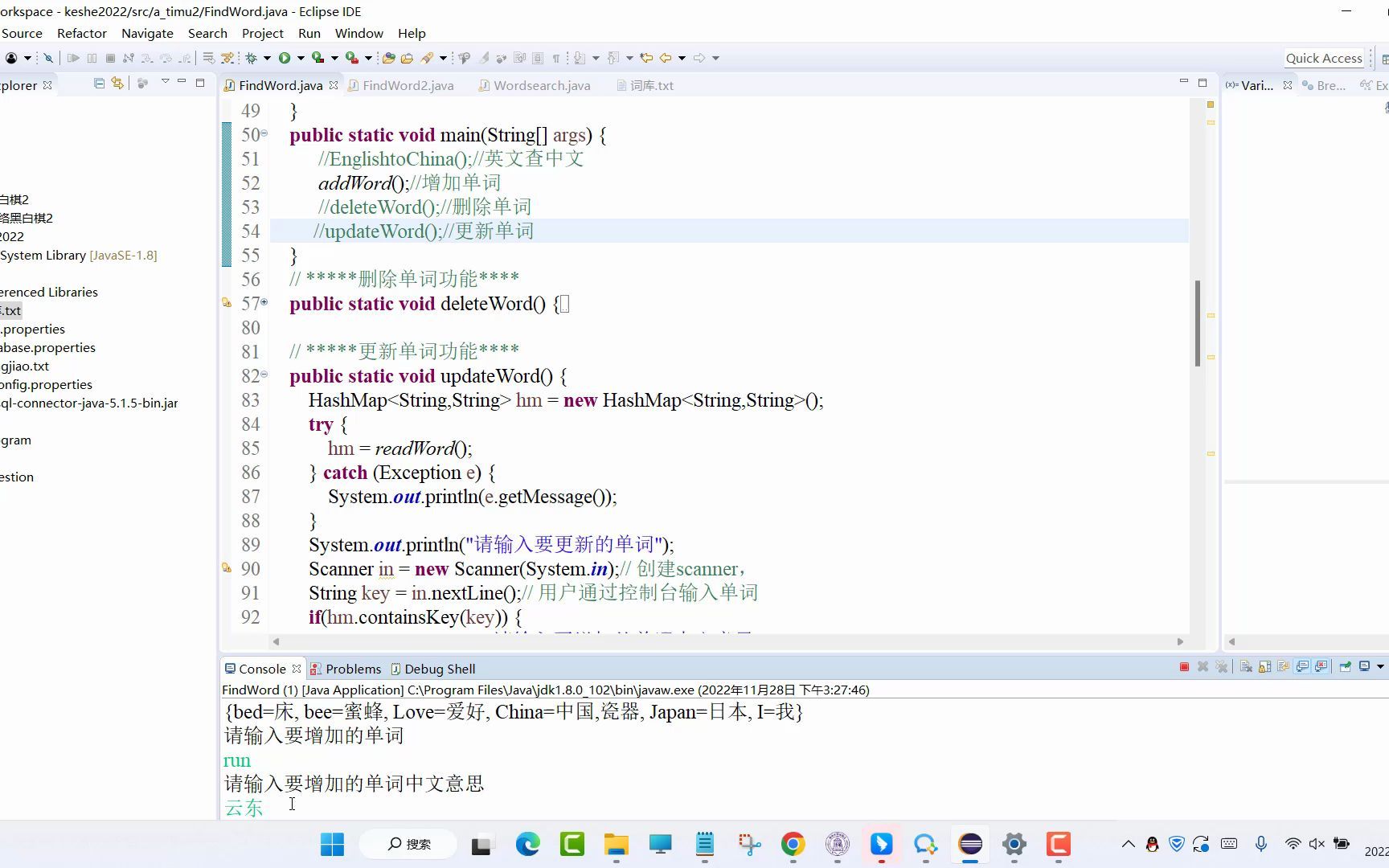The width and height of the screenshot is (1389, 868).
Task: Switch to the Wordsearch.java editor tab
Action: click(535, 85)
